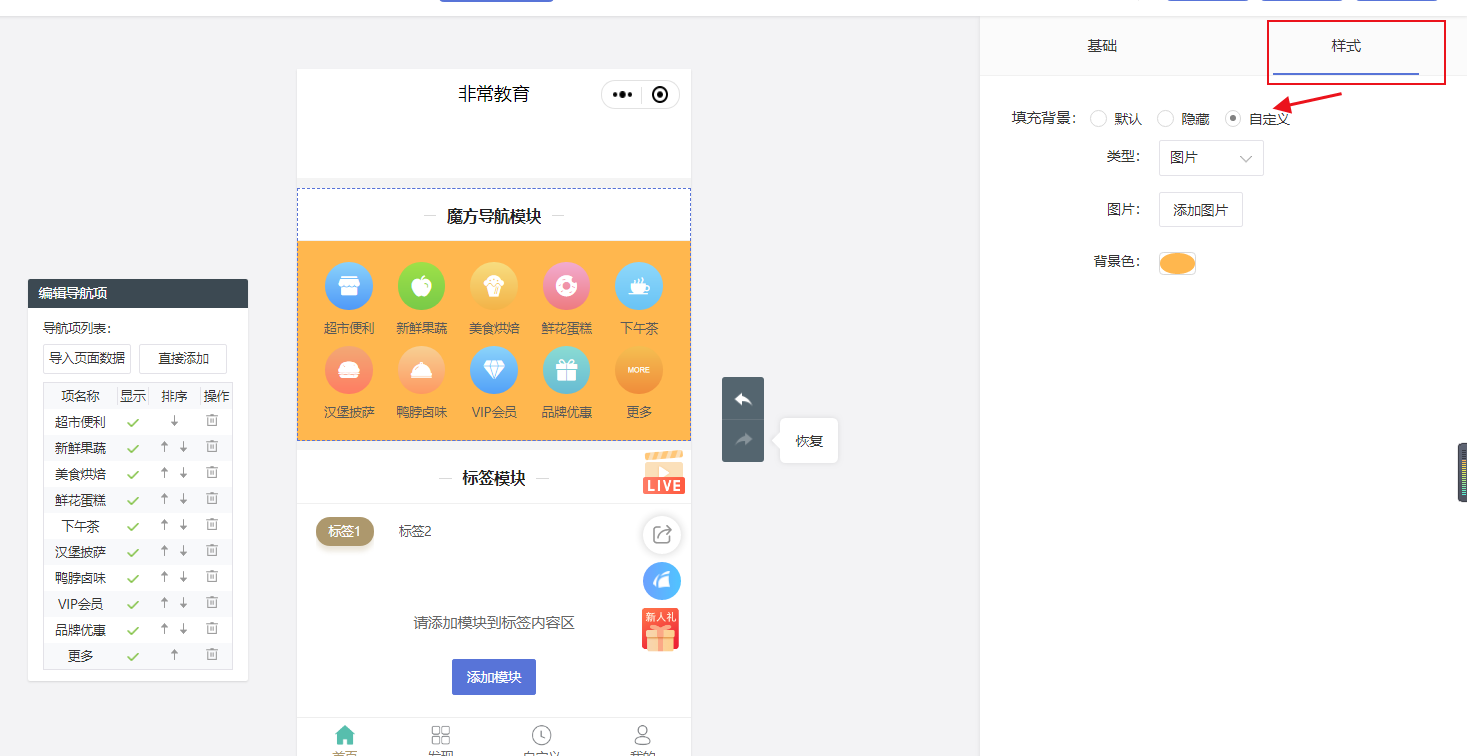1467x756 pixels.
Task: Click the 新人礼 gift icon
Action: click(660, 628)
